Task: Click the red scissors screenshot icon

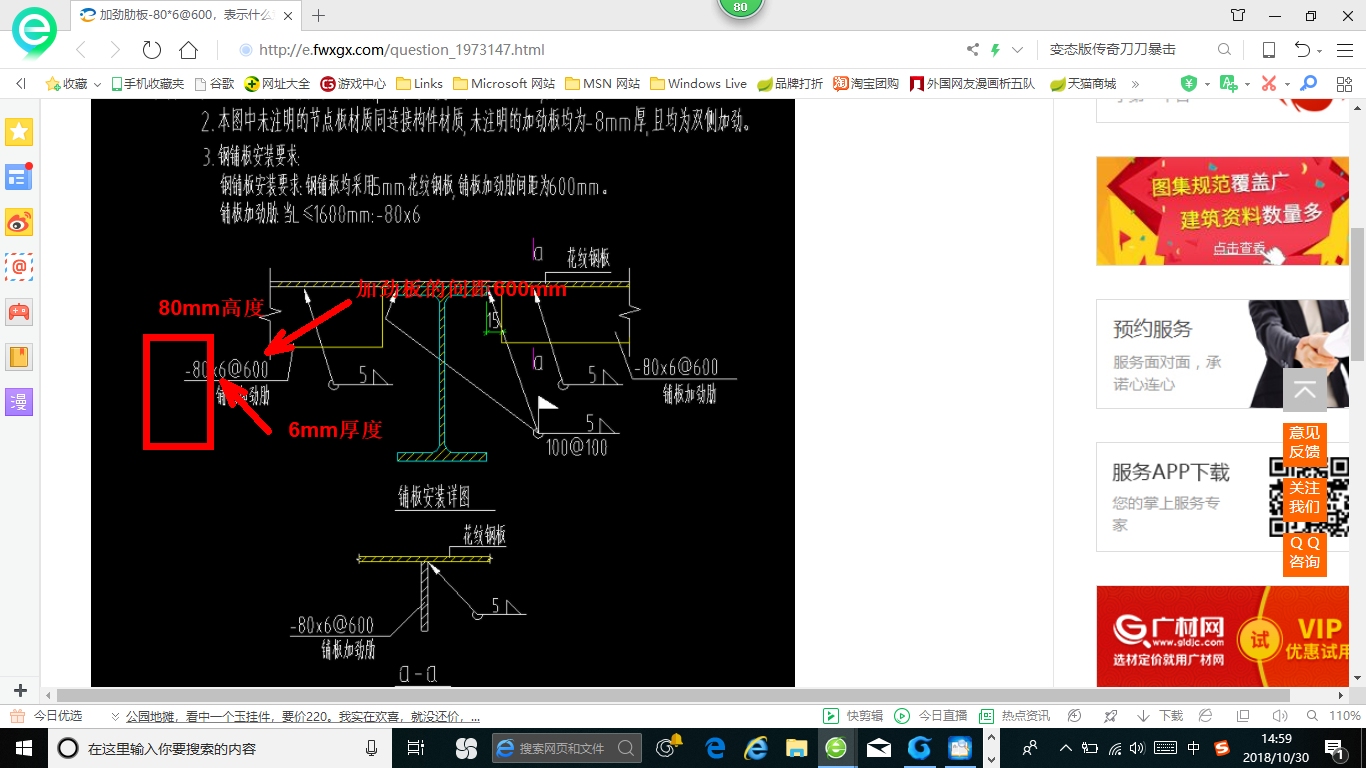Action: (x=1269, y=84)
